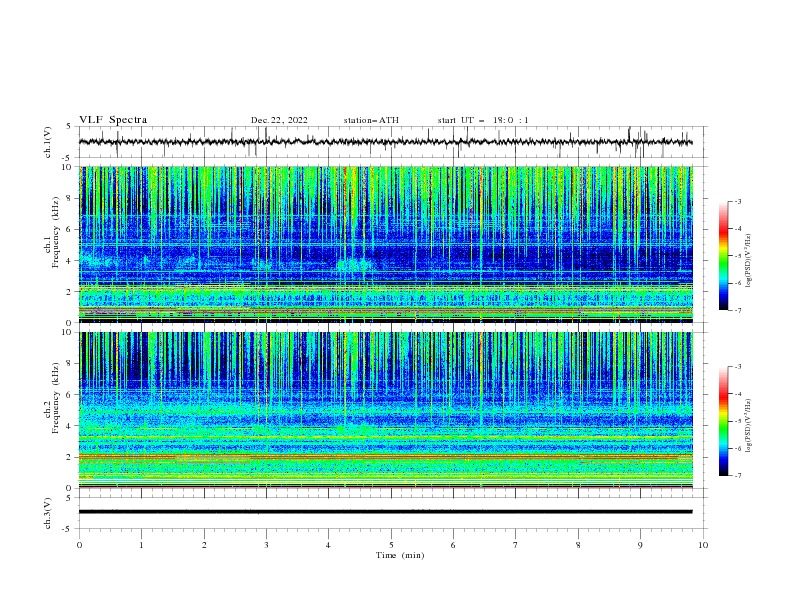
Task: Click the time axis tick label "3"
Action: click(x=266, y=545)
